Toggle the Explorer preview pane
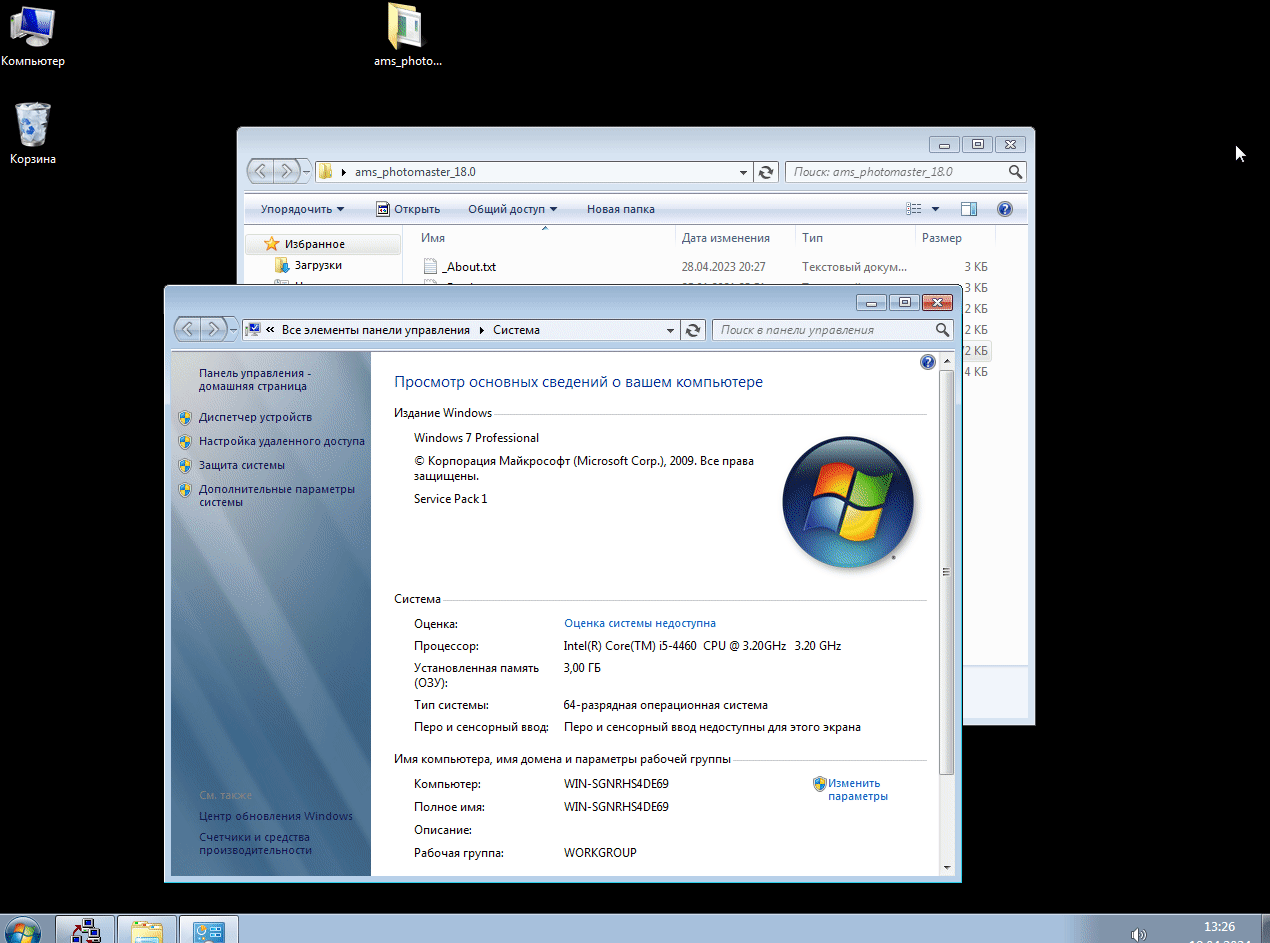Screen dimensions: 1270x943 968,209
